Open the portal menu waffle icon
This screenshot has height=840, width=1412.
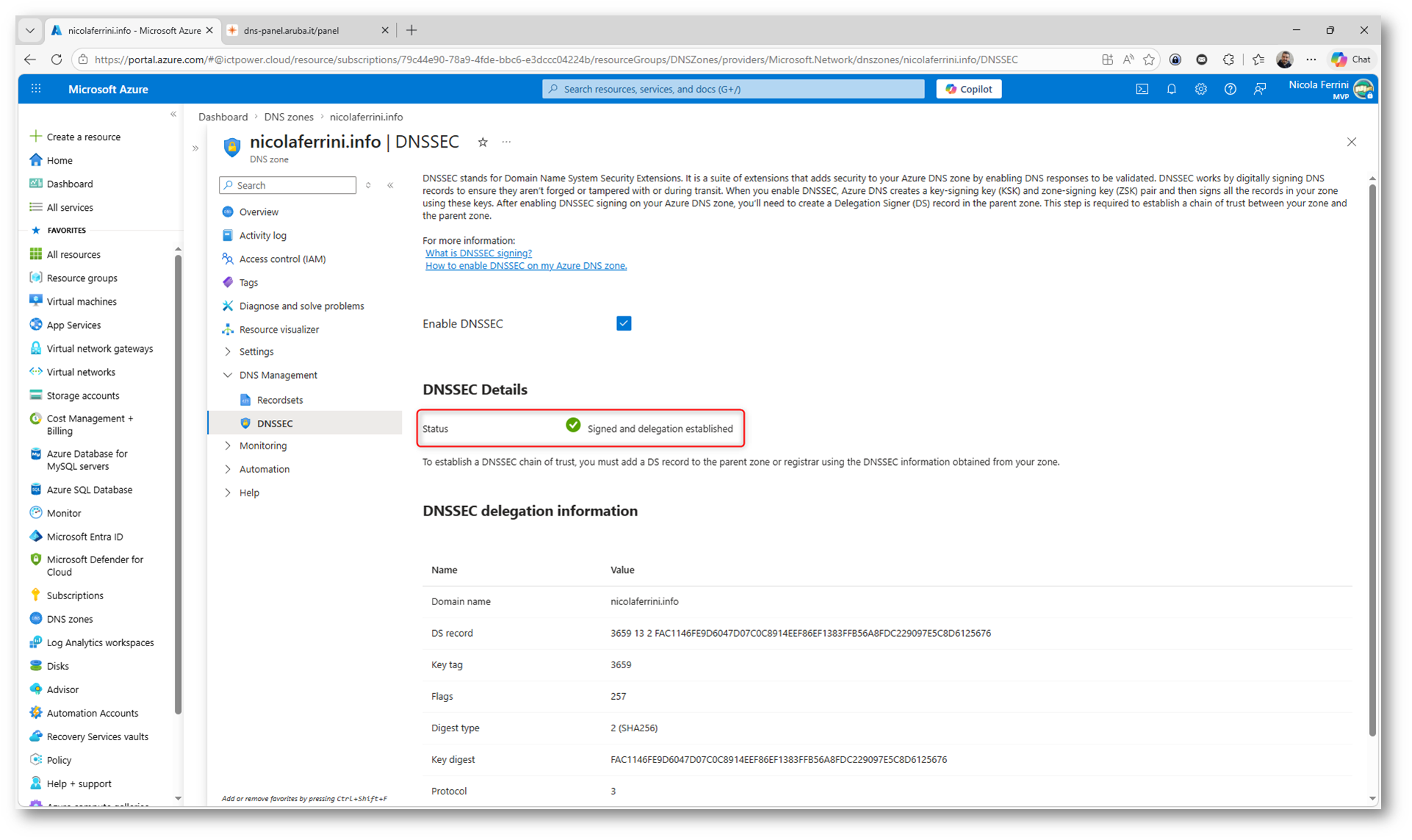(x=36, y=89)
